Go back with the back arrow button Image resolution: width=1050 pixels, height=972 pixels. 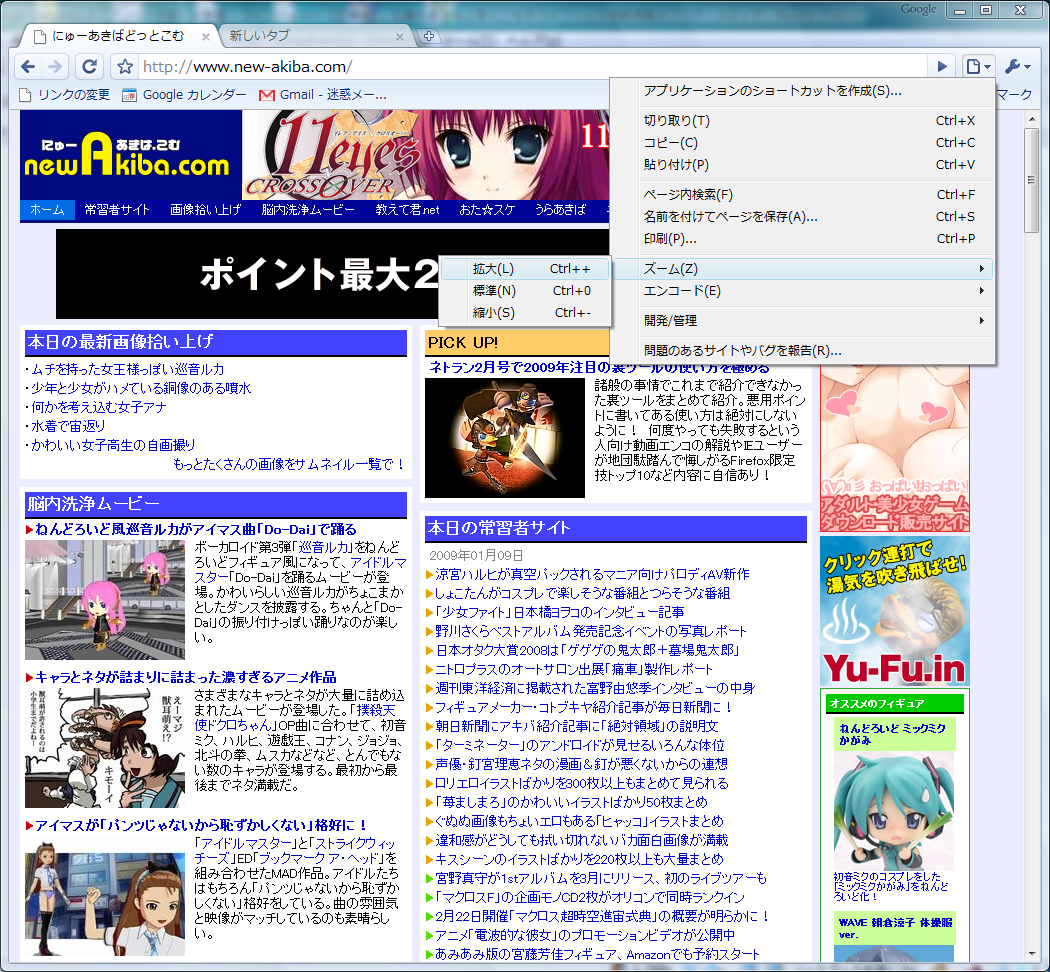coord(28,66)
